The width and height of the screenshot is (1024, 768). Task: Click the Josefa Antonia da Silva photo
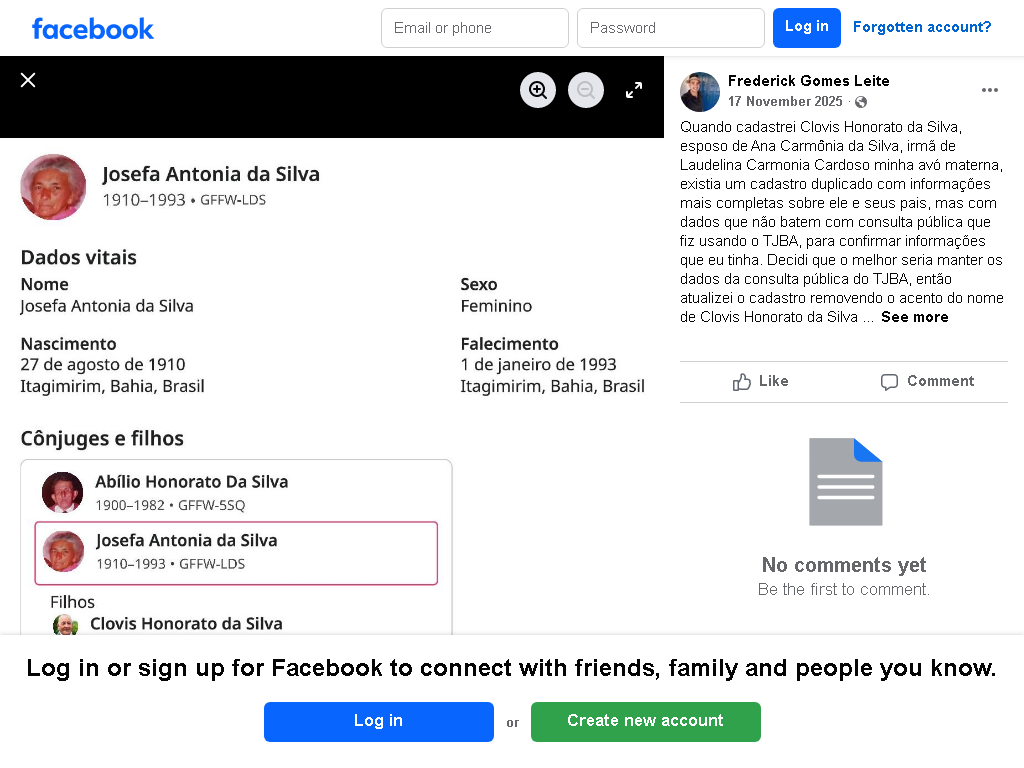click(53, 187)
